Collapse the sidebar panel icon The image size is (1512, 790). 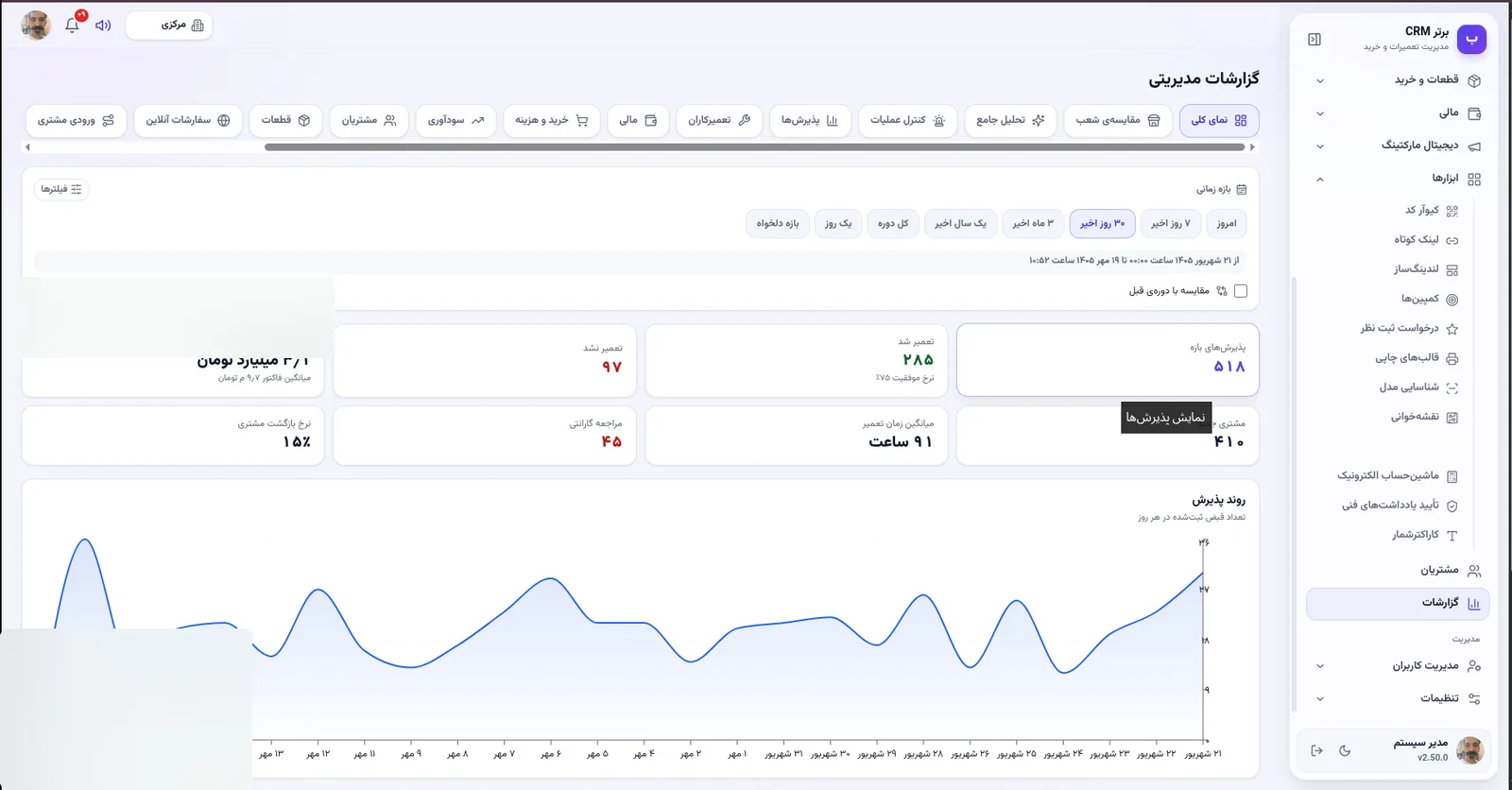[1314, 39]
